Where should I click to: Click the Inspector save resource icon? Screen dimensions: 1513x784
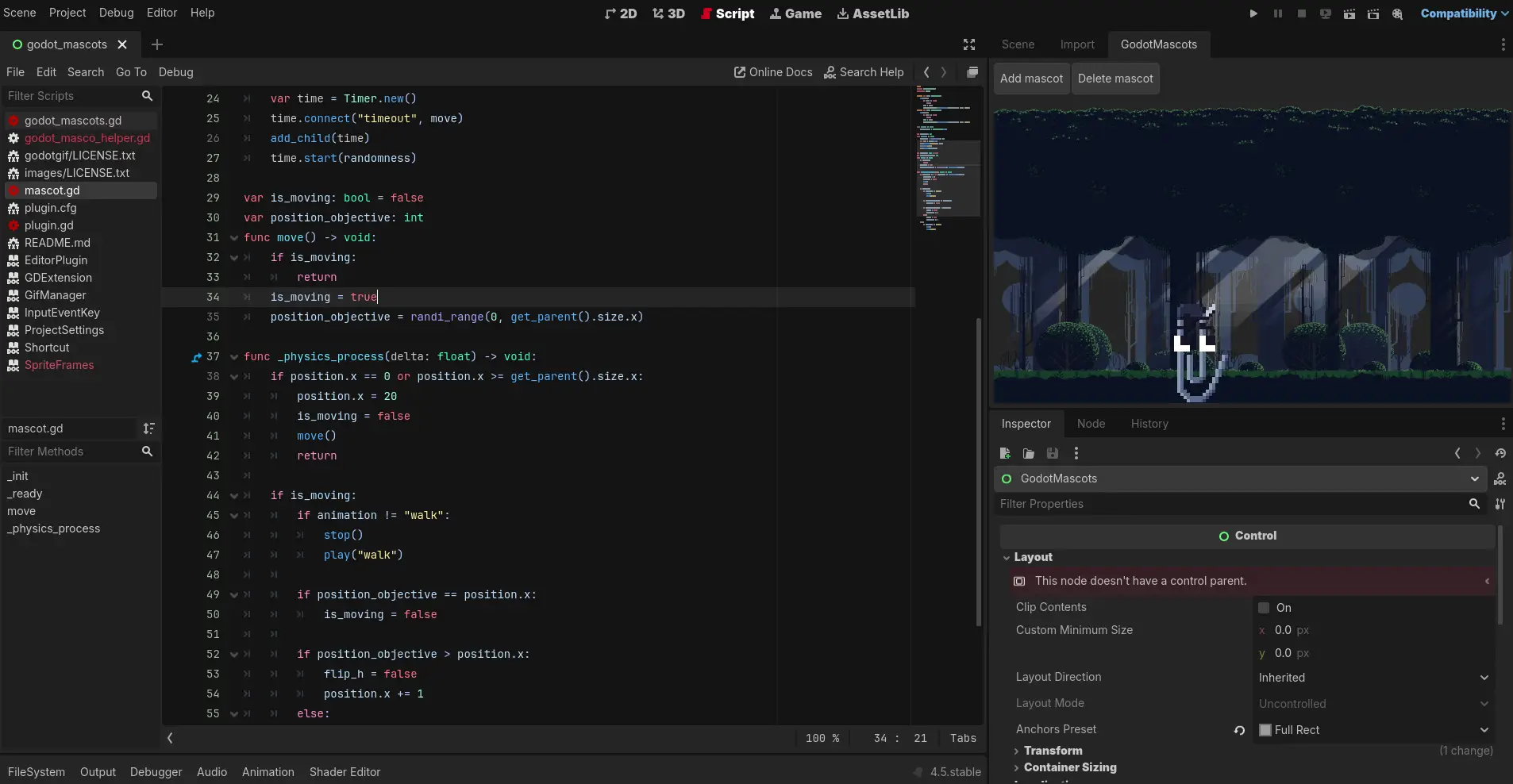(x=1053, y=453)
